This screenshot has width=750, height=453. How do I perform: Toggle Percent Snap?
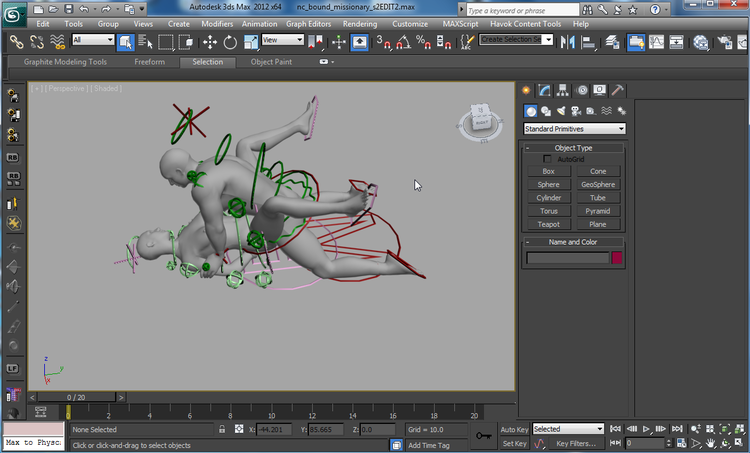423,42
